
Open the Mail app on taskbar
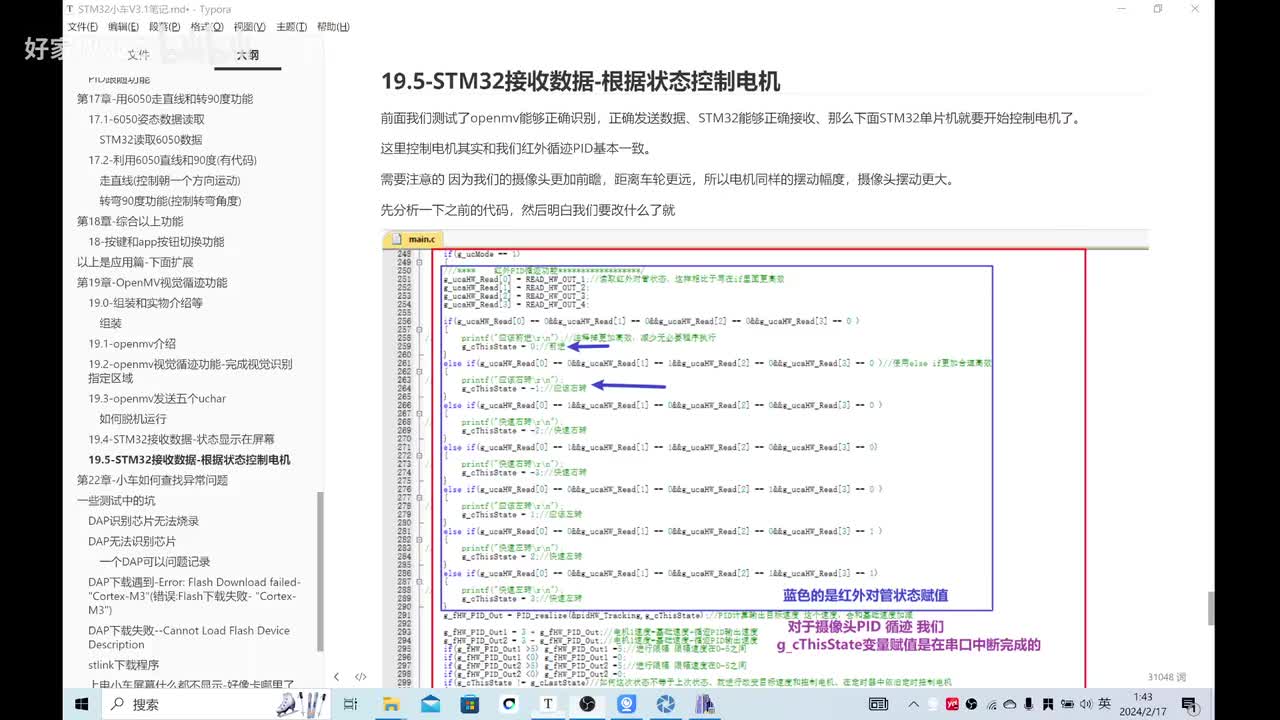431,704
